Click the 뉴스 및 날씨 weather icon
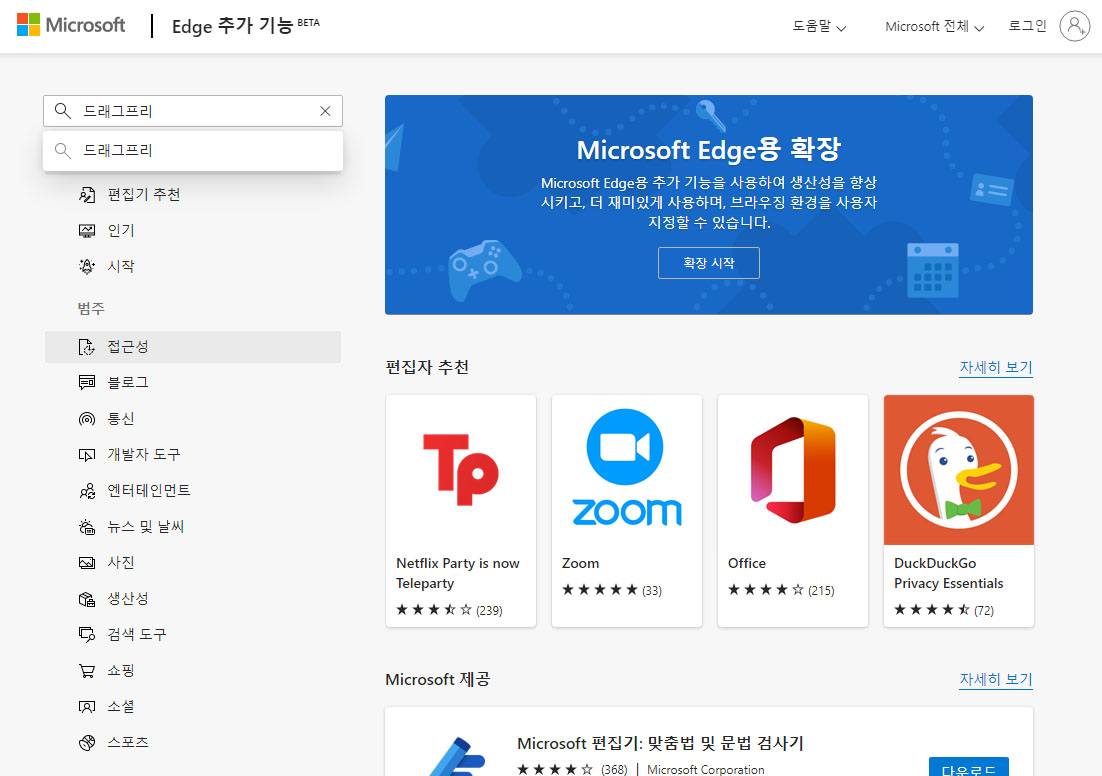Screen dimensions: 1102x776 click(x=87, y=526)
